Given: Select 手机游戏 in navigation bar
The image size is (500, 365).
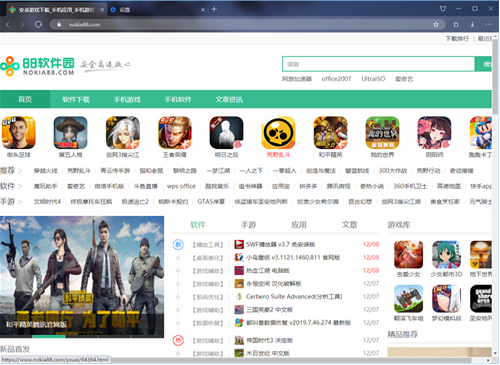Looking at the screenshot, I should (x=127, y=99).
